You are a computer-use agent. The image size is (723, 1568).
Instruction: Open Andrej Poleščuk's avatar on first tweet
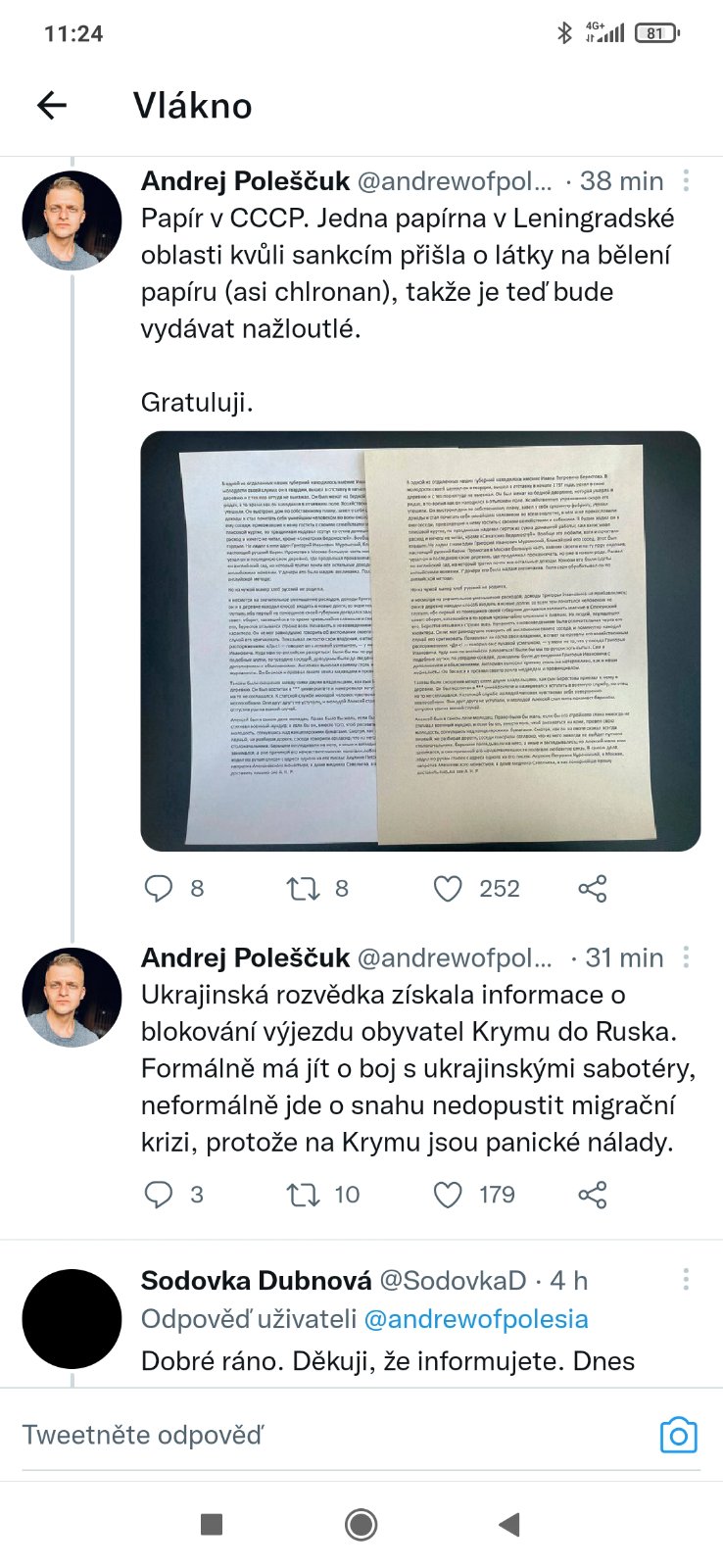[72, 221]
